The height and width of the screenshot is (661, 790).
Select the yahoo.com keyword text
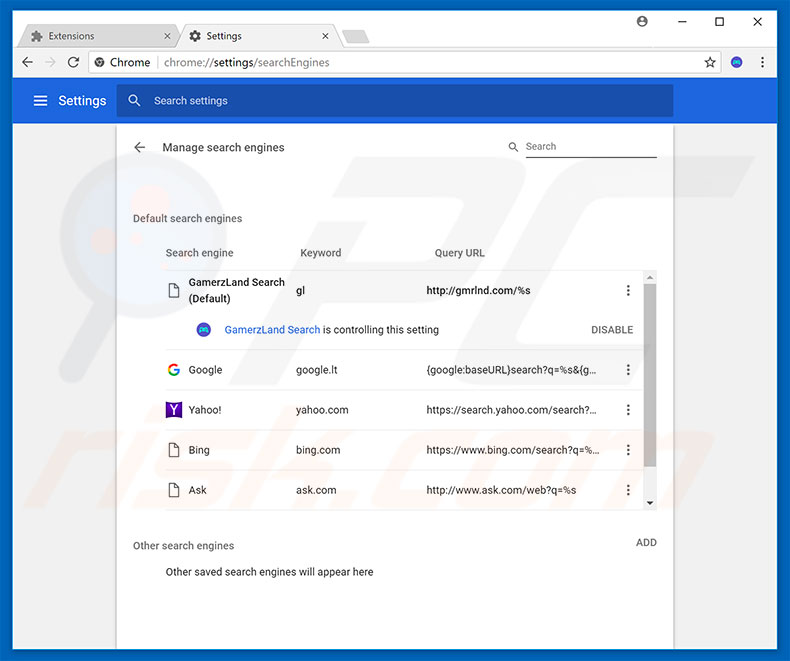click(x=322, y=410)
